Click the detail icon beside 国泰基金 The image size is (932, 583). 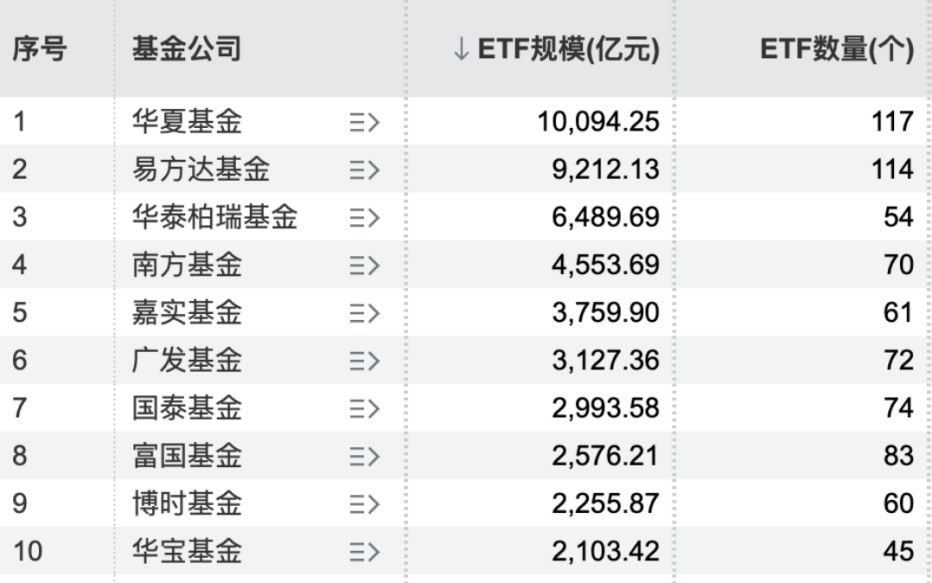click(x=364, y=408)
